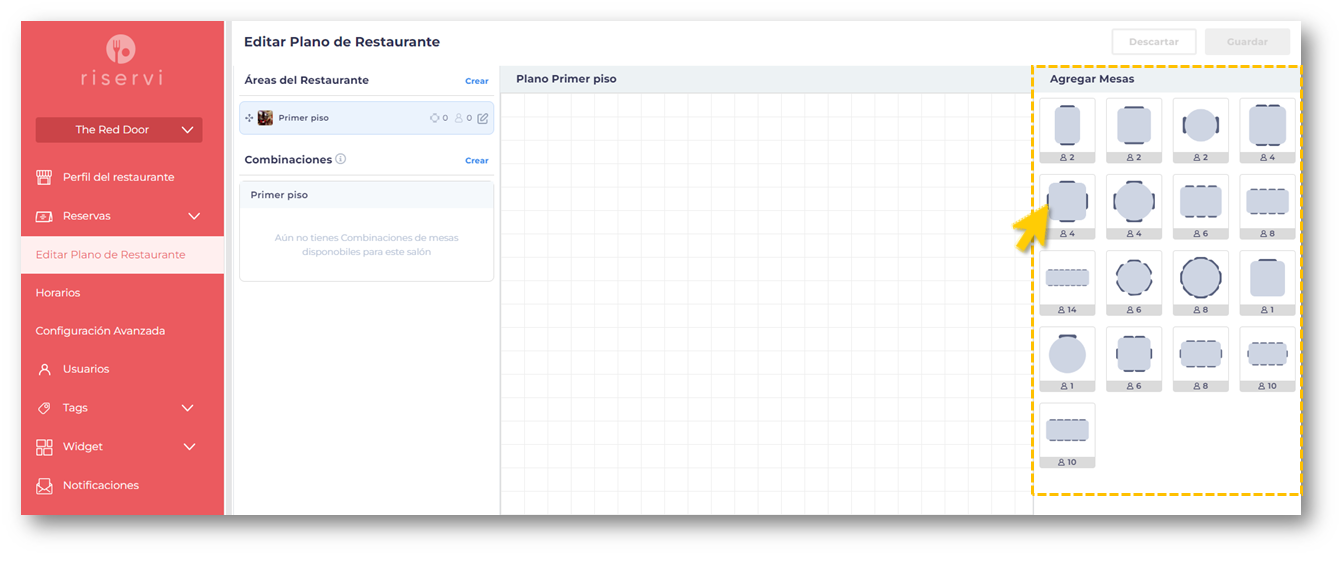The image size is (1343, 565).
Task: Select the long 14-seat table
Action: [1067, 283]
